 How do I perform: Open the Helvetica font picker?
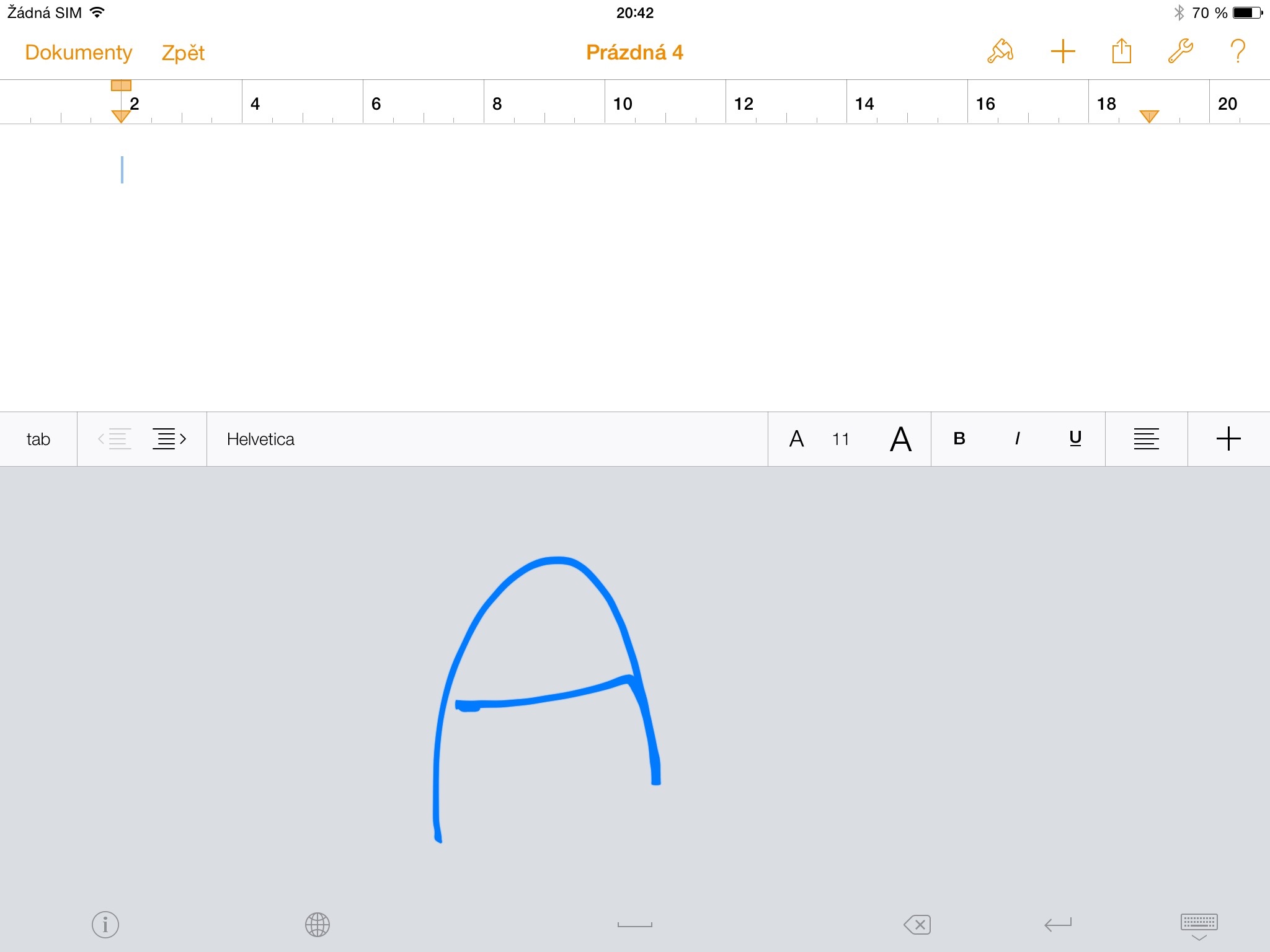[260, 439]
